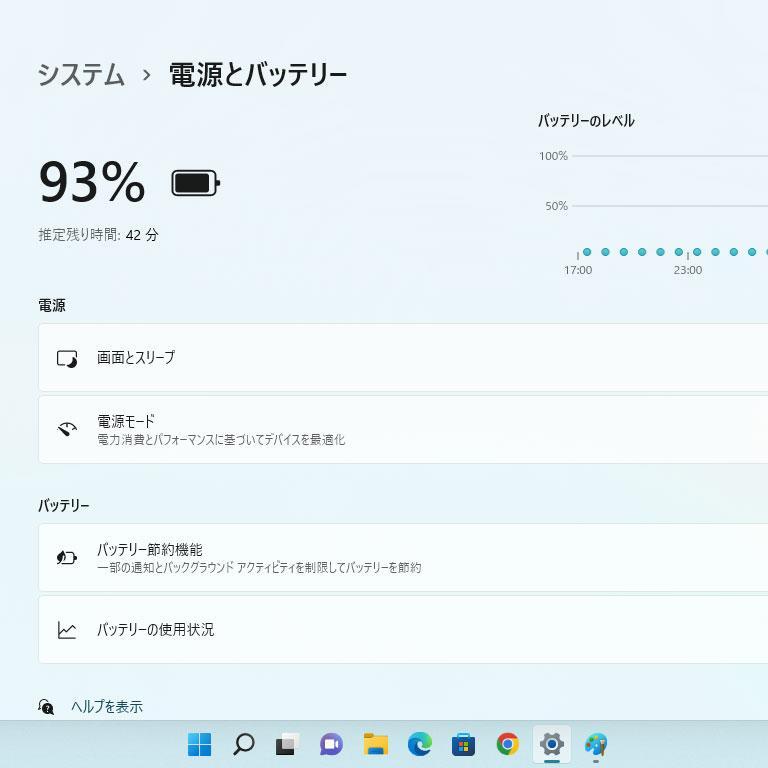Screen dimensions: 768x768
Task: Click the breadcrumb chevron separator
Action: pos(146,75)
